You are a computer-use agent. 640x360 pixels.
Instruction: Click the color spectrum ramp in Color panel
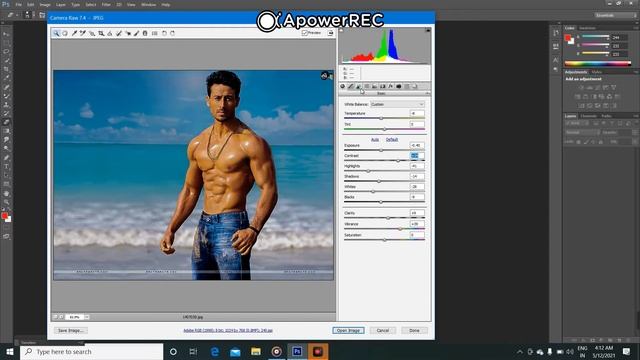click(598, 63)
